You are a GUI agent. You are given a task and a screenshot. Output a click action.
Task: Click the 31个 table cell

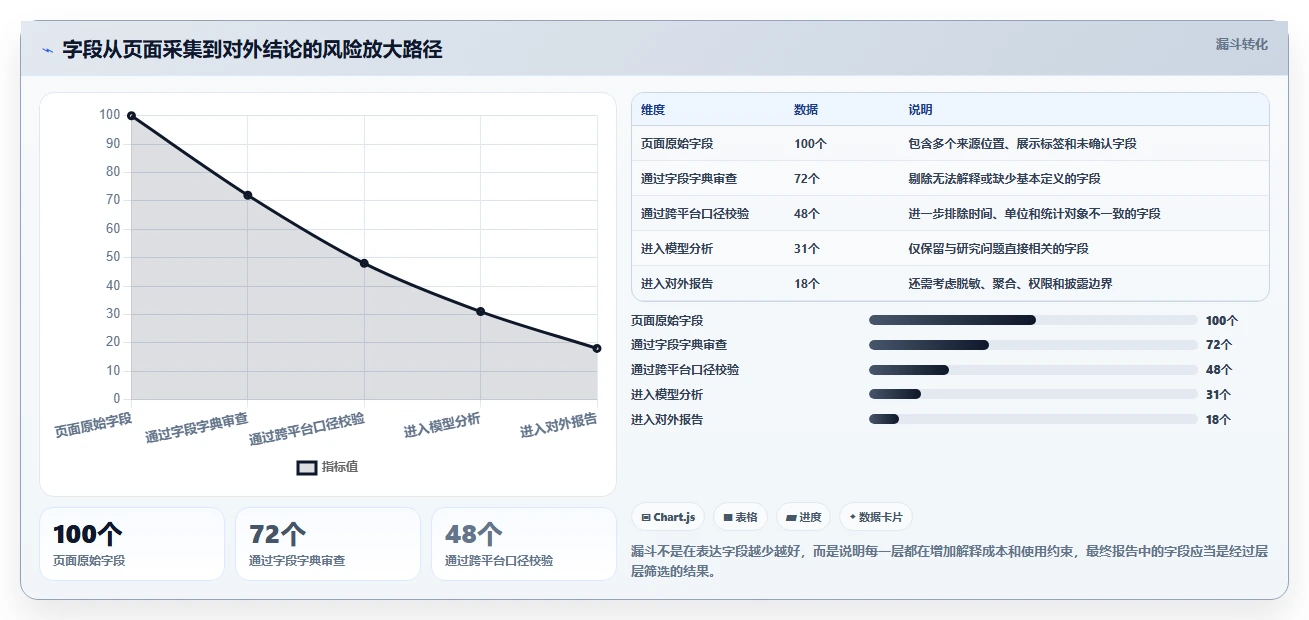click(x=807, y=249)
